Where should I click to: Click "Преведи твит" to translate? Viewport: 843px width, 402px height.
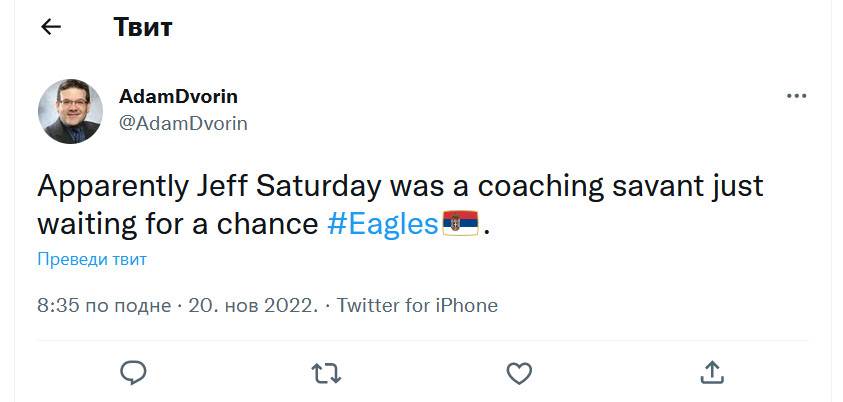pos(92,259)
